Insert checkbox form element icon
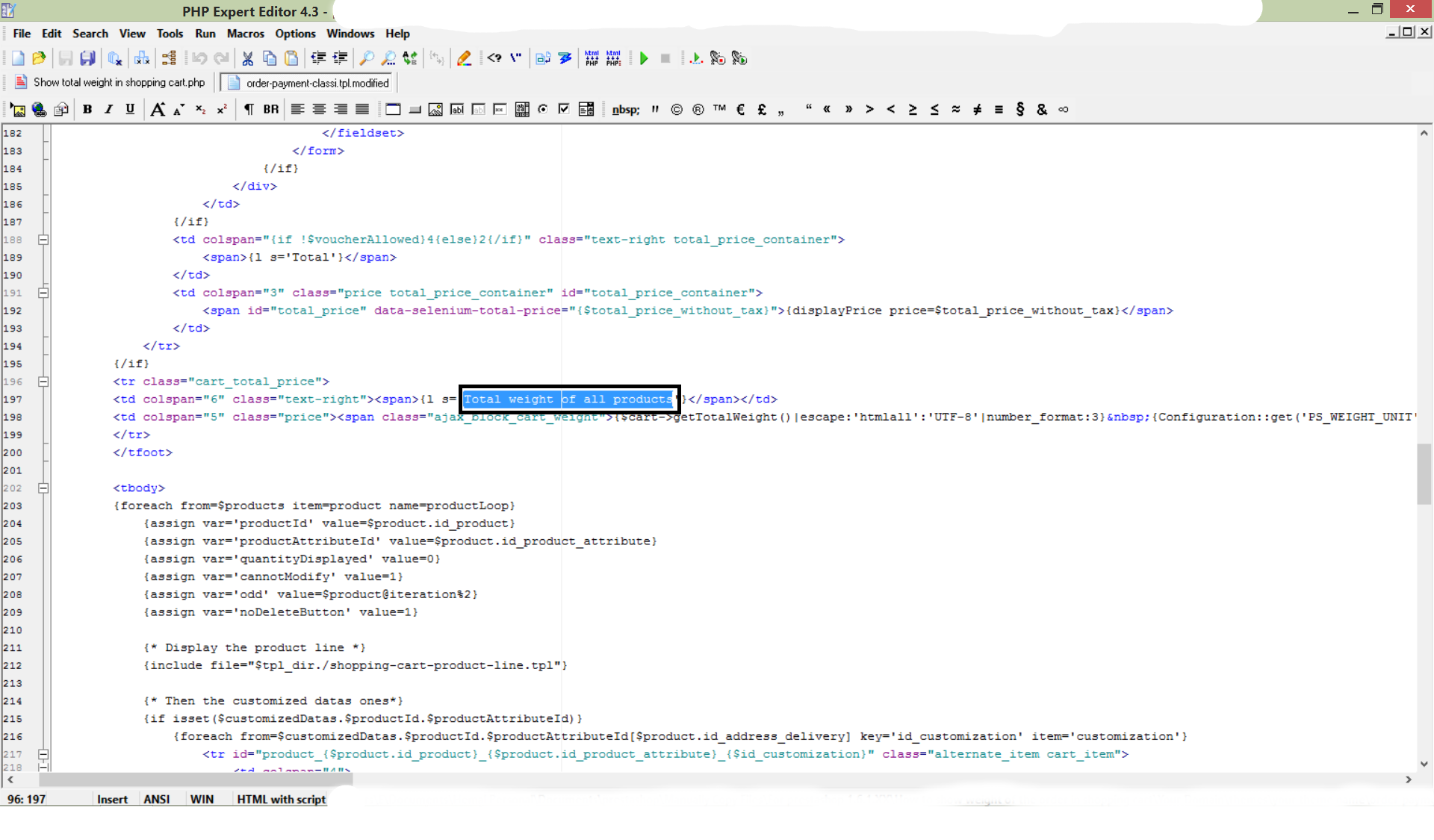The width and height of the screenshot is (1434, 840). click(x=564, y=109)
